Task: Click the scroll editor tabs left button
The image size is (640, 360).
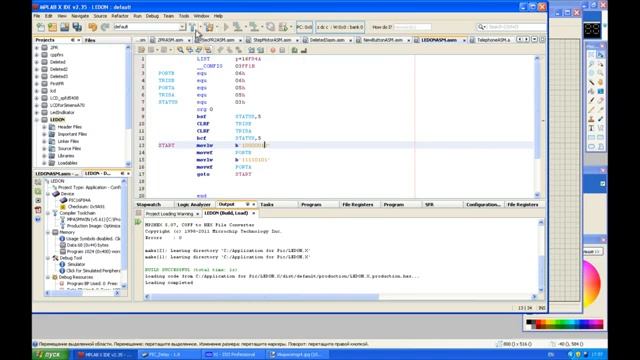Action: pos(520,40)
